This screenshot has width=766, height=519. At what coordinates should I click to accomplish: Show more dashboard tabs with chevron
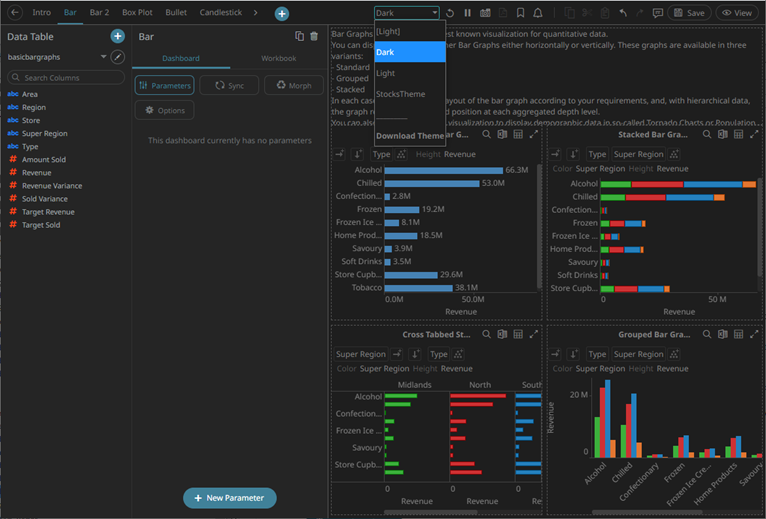pos(255,13)
